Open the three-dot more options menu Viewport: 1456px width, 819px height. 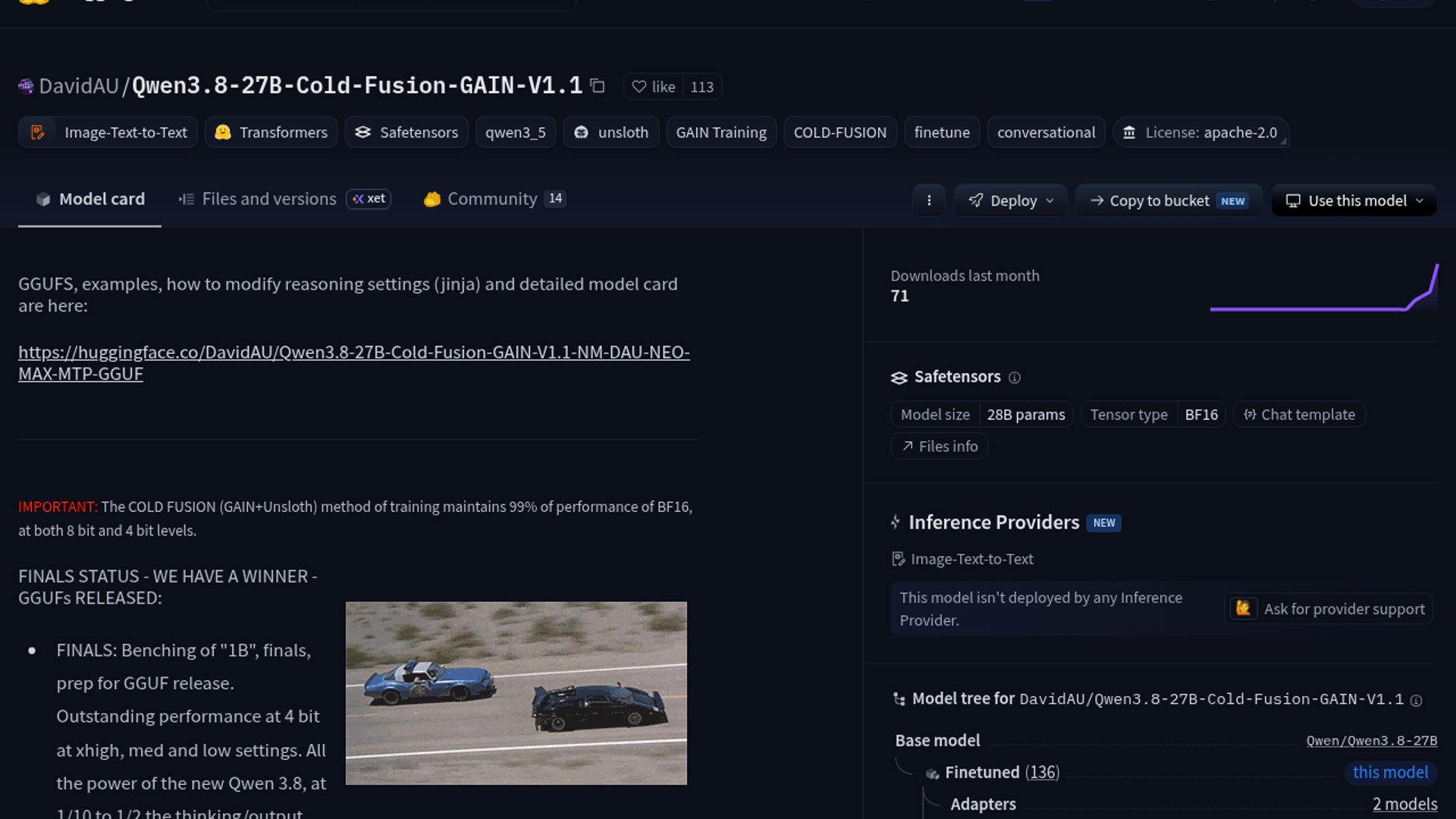(929, 200)
